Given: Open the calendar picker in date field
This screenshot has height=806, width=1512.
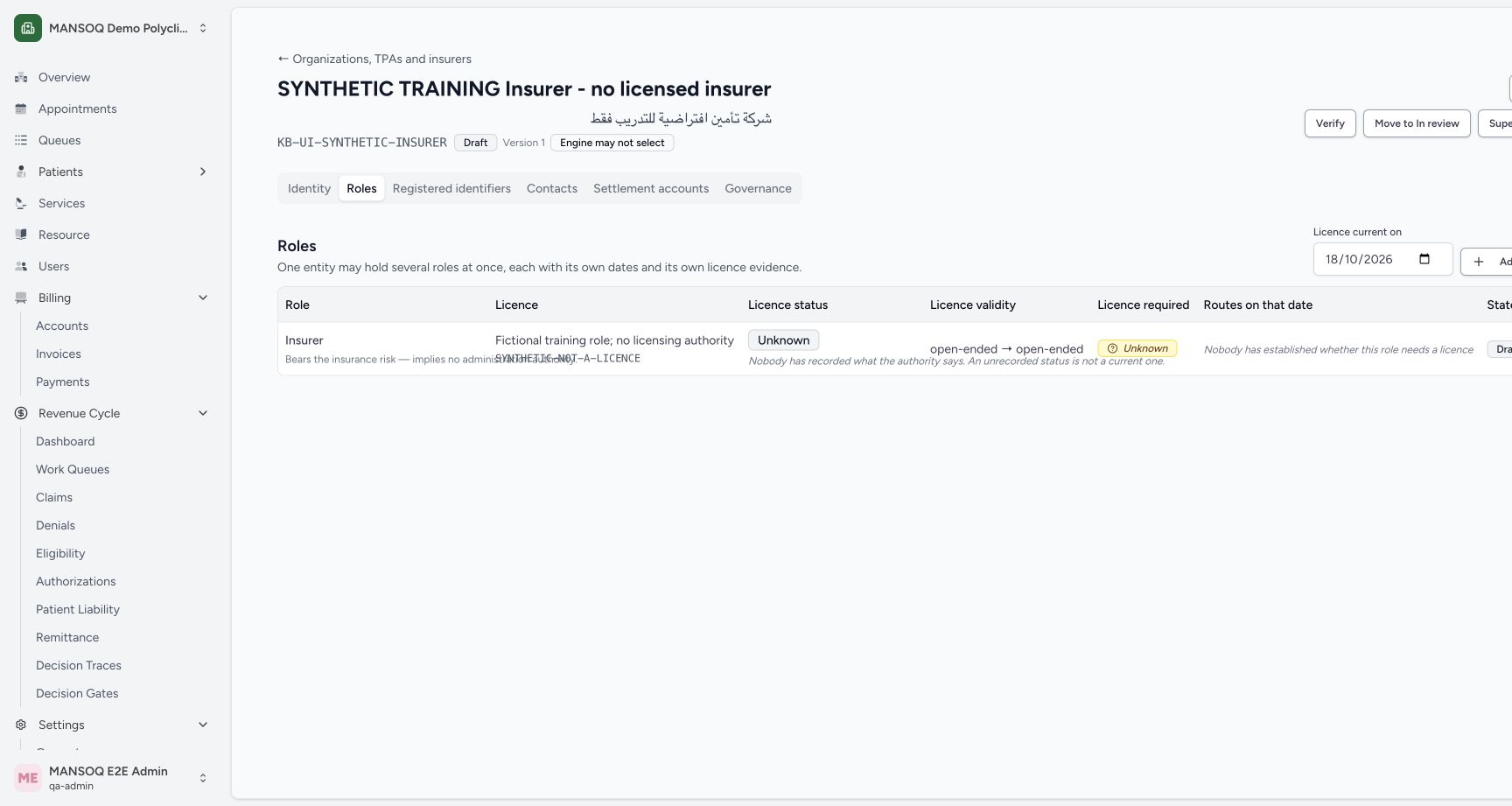Looking at the screenshot, I should coord(1424,259).
